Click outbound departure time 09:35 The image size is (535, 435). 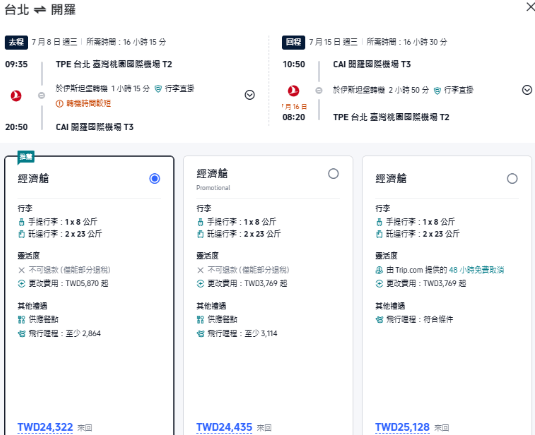pyautogui.click(x=16, y=64)
